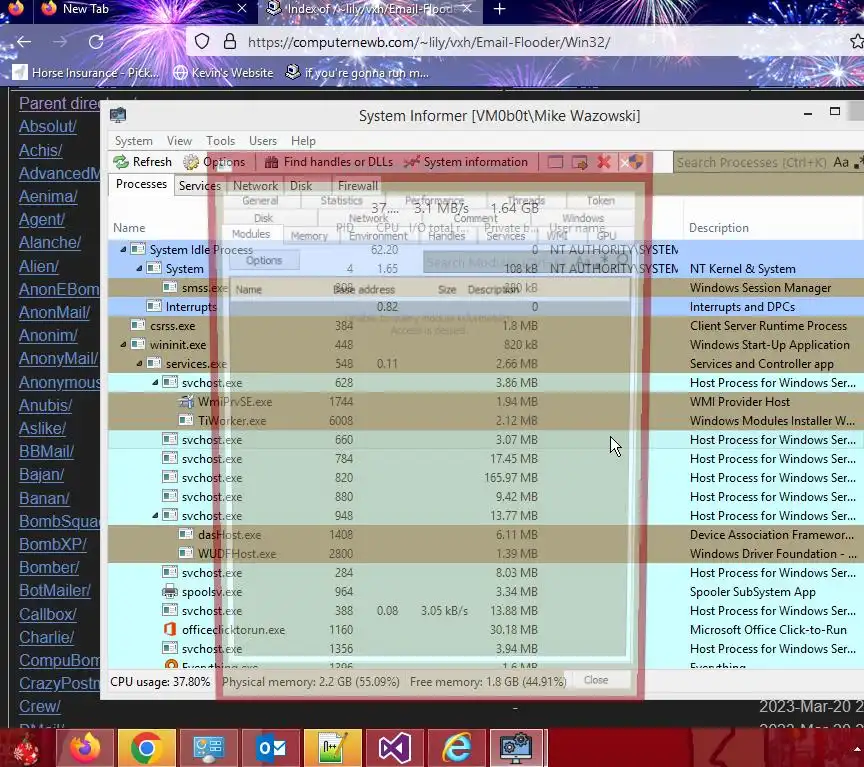
Task: Switch to the Disk tab
Action: point(301,186)
